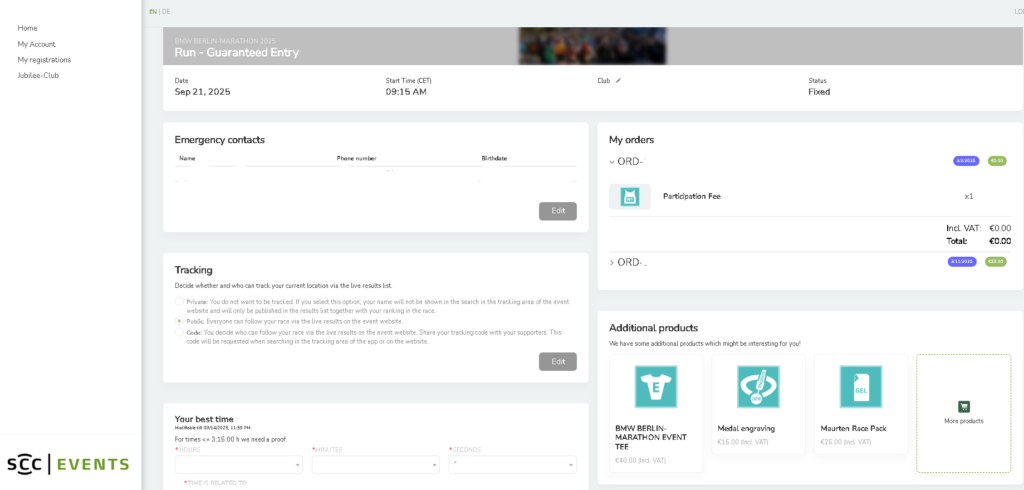Edit the tracking settings
The height and width of the screenshot is (490, 1024).
pyautogui.click(x=558, y=361)
